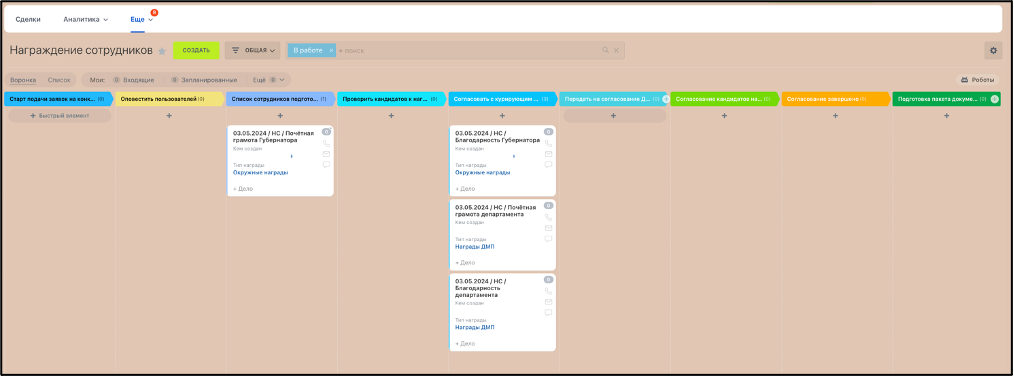1014x377 pixels.
Task: Mark Награждение сотрудников as favorite with star
Action: (x=162, y=51)
